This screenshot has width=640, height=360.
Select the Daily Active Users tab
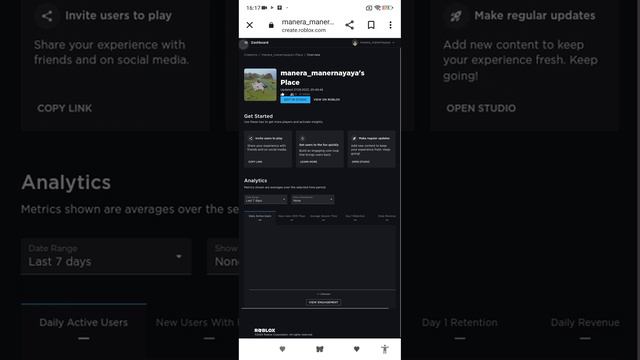pos(260,218)
